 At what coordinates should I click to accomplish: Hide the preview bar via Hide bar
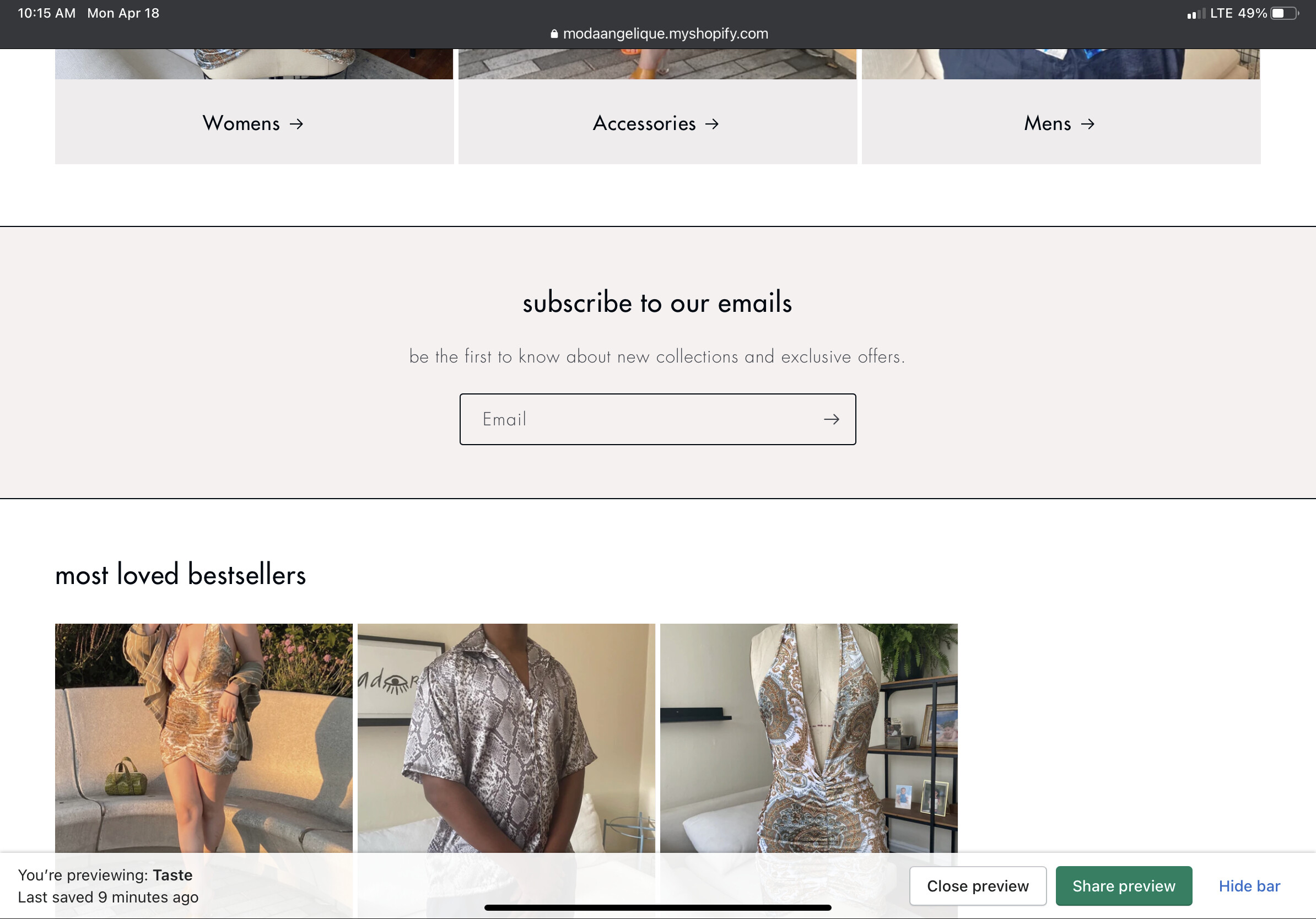pyautogui.click(x=1249, y=886)
